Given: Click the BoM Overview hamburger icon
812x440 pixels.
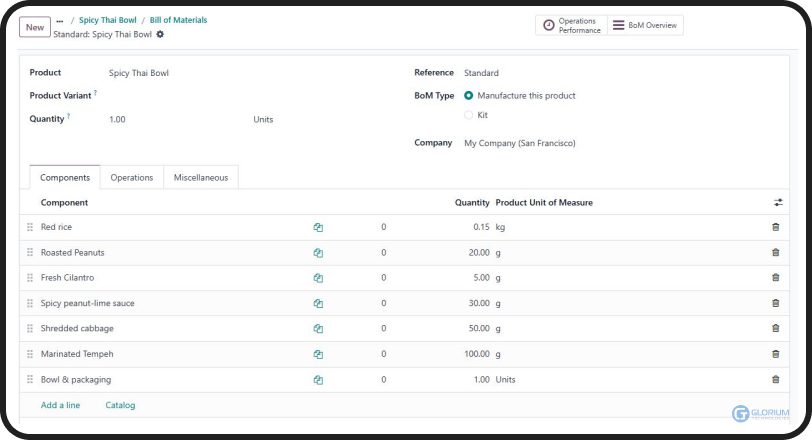Looking at the screenshot, I should pyautogui.click(x=618, y=25).
